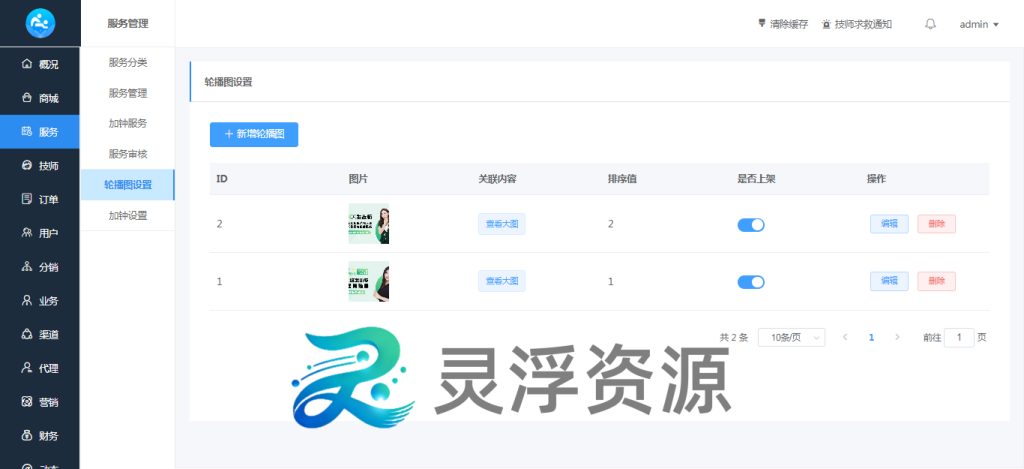The width and height of the screenshot is (1024, 469).
Task: Click 查看大图 for row ID 1
Action: [x=502, y=282]
